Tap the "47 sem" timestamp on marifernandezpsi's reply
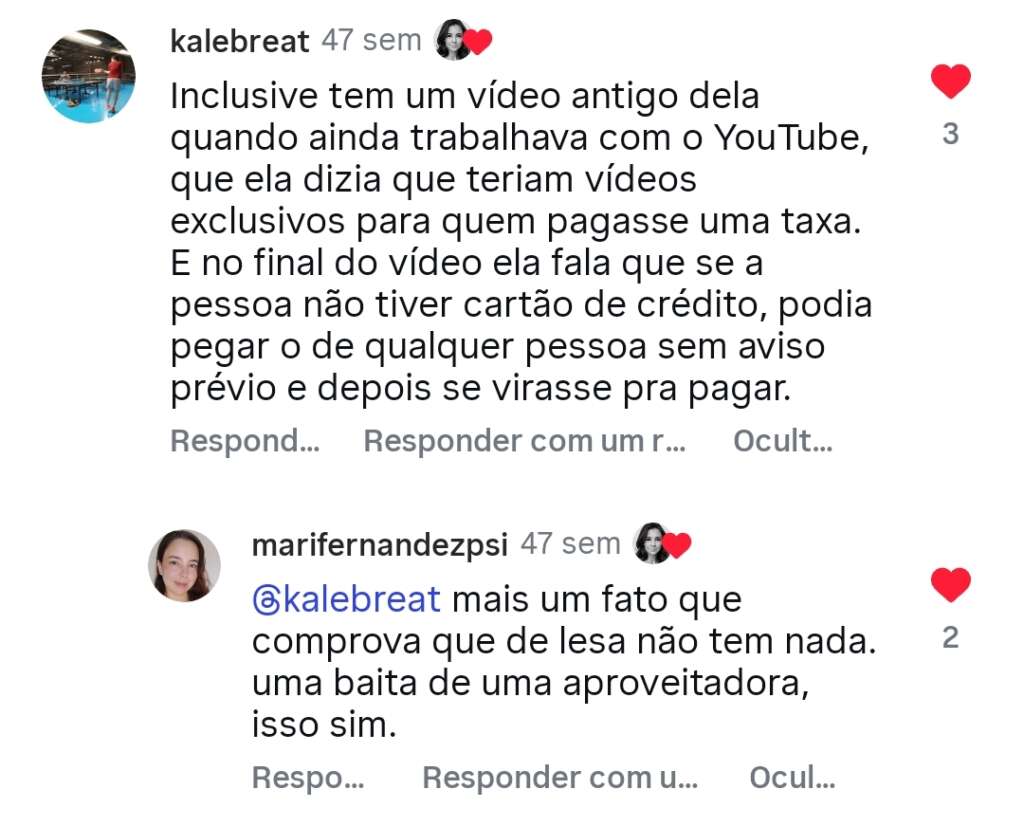 [570, 543]
